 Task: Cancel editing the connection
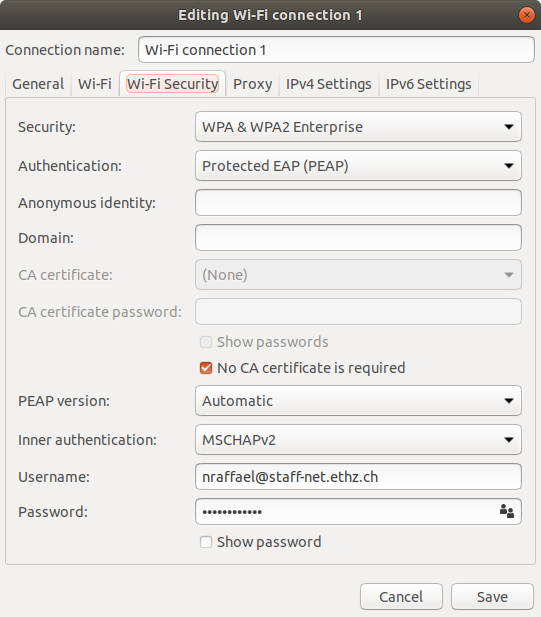(401, 597)
